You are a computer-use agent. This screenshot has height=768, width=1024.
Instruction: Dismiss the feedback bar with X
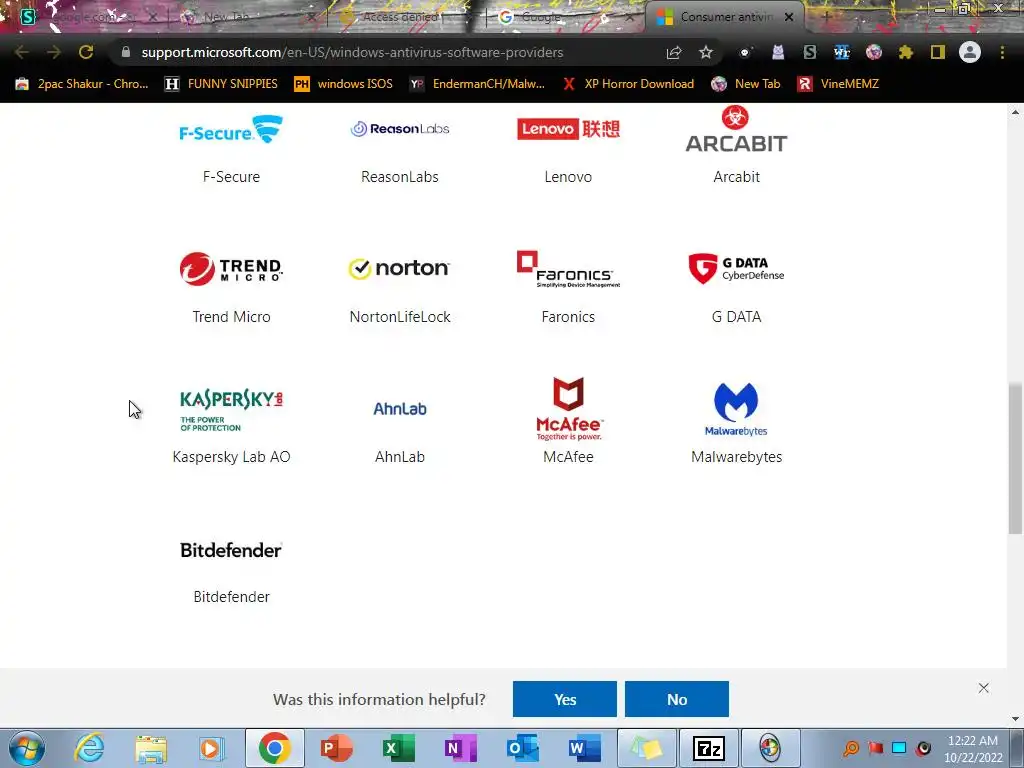click(984, 688)
